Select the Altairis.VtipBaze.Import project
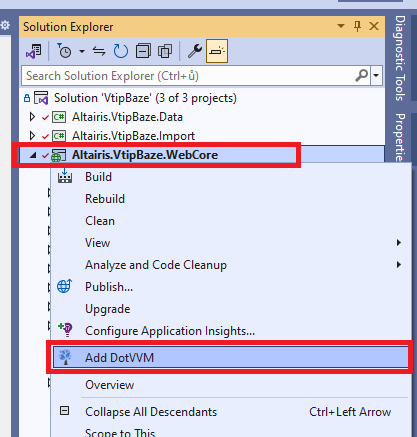 (x=133, y=136)
